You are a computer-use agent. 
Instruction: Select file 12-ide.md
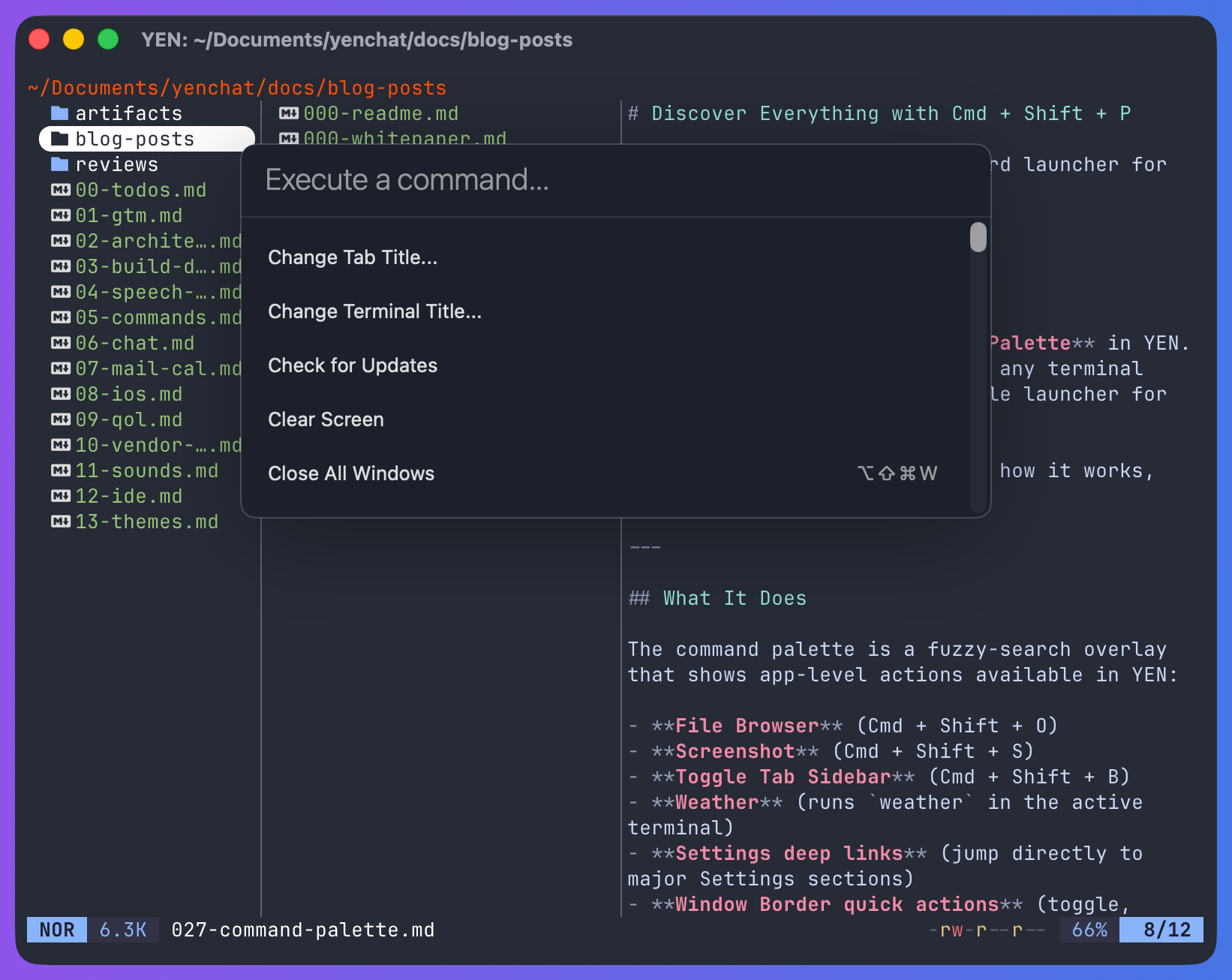tap(129, 496)
